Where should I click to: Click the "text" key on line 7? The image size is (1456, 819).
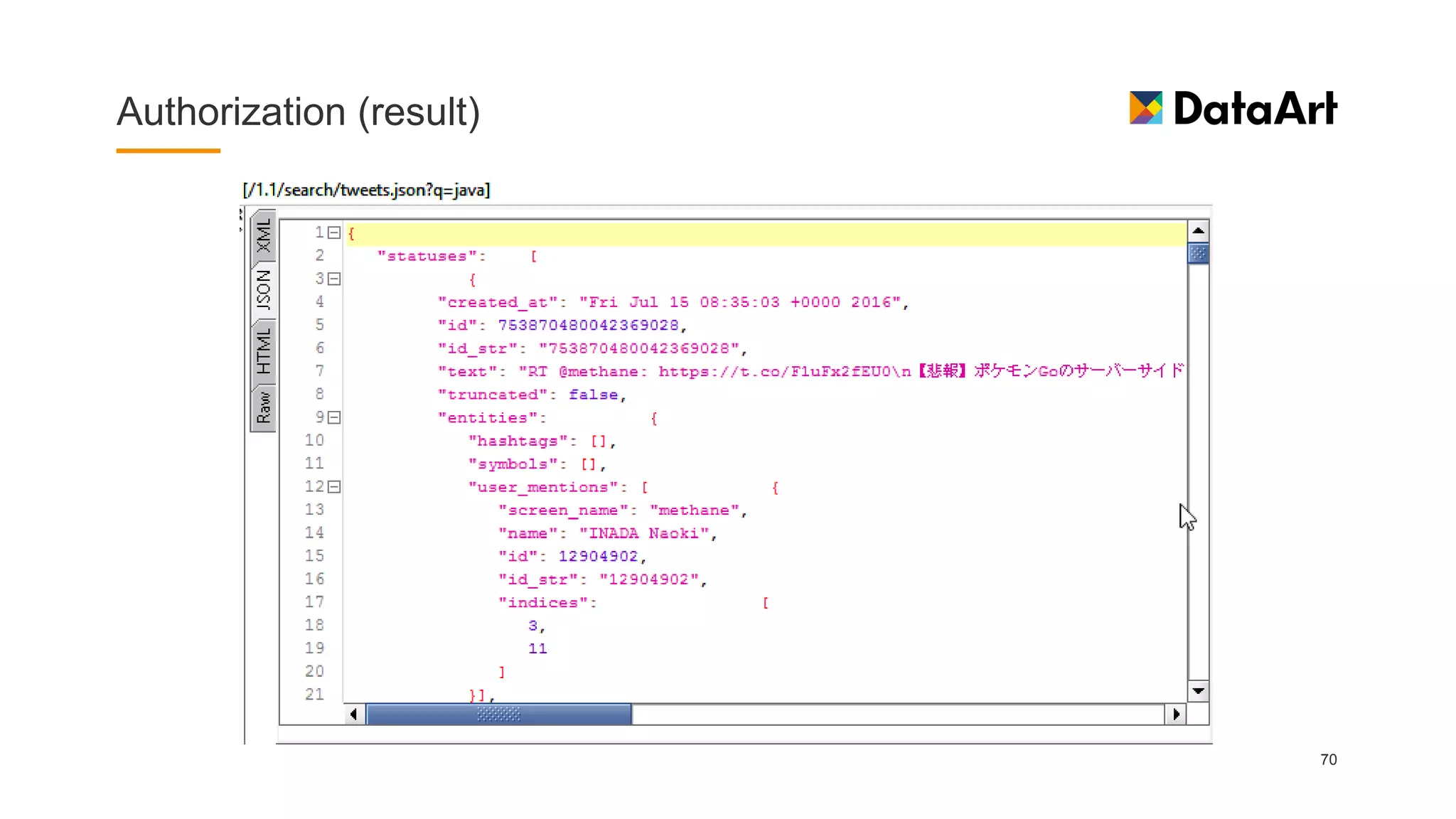click(467, 372)
